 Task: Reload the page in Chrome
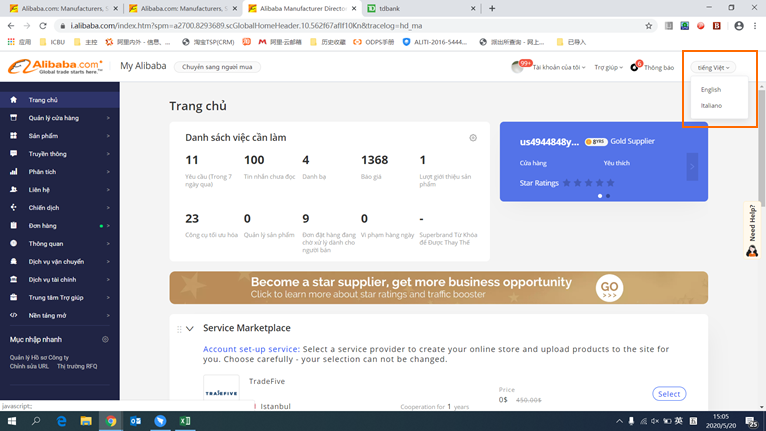(x=43, y=26)
